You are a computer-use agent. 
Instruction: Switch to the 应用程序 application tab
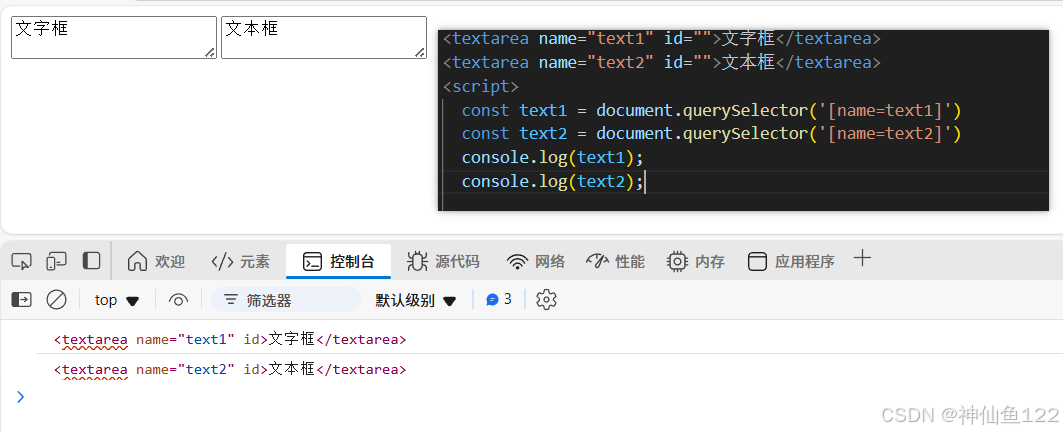790,261
